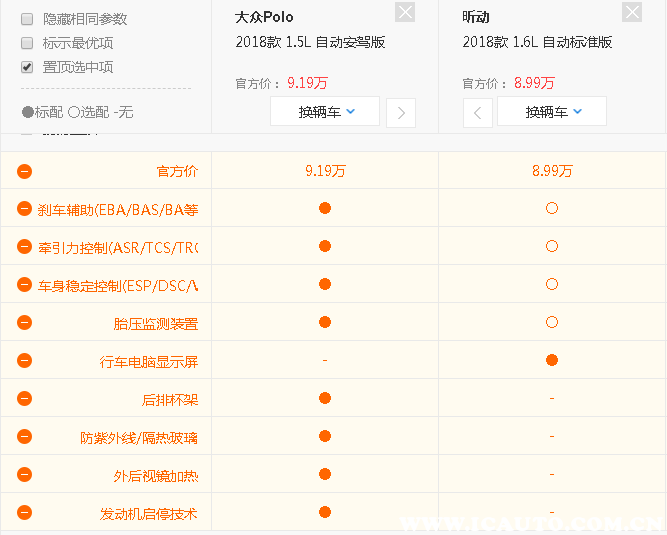Unpin the 刹车辅助(EBA/BAS/BA等 row
The height and width of the screenshot is (535, 667).
[25, 209]
